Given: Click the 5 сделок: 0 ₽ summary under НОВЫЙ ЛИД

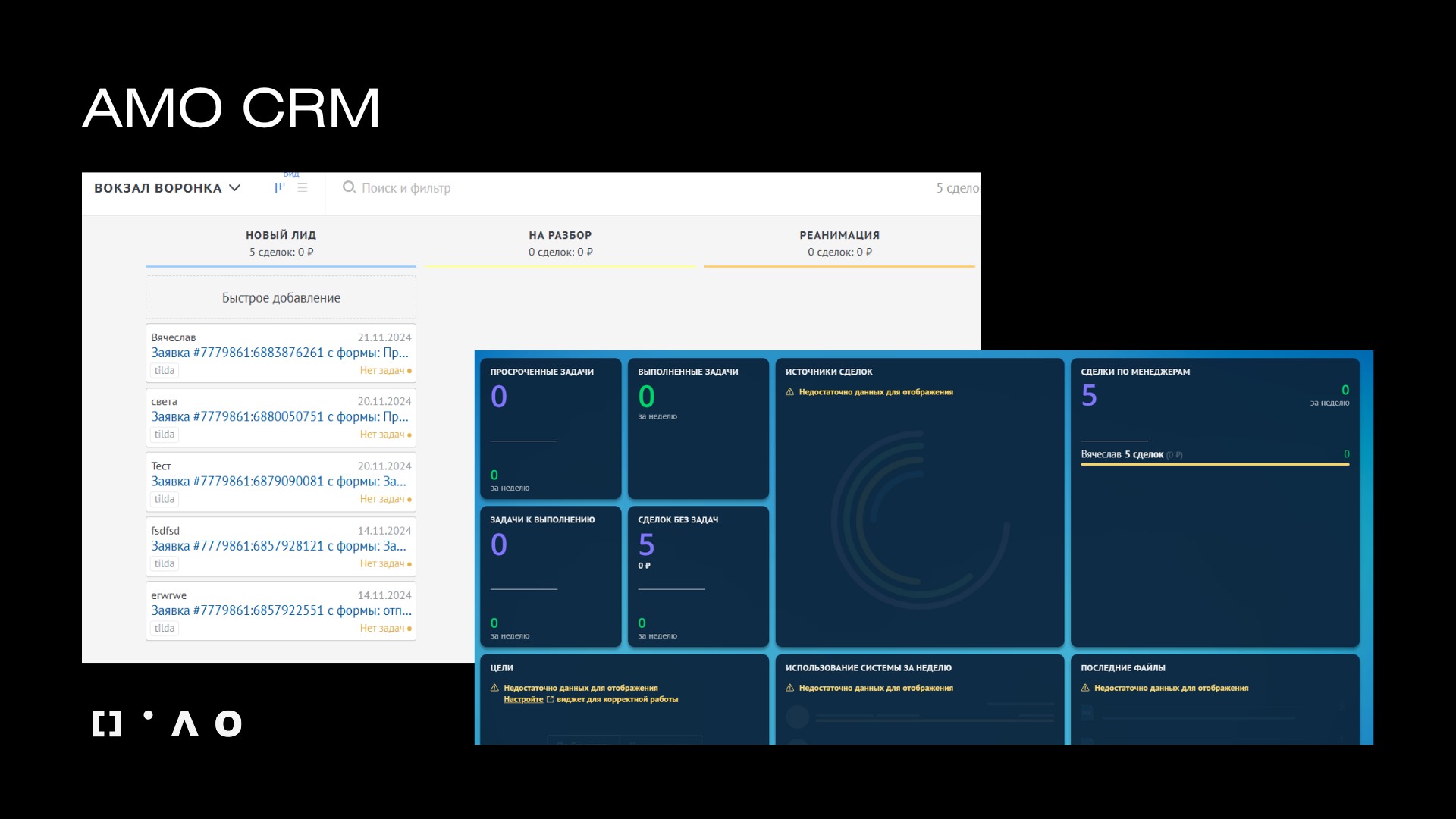Looking at the screenshot, I should [x=281, y=252].
